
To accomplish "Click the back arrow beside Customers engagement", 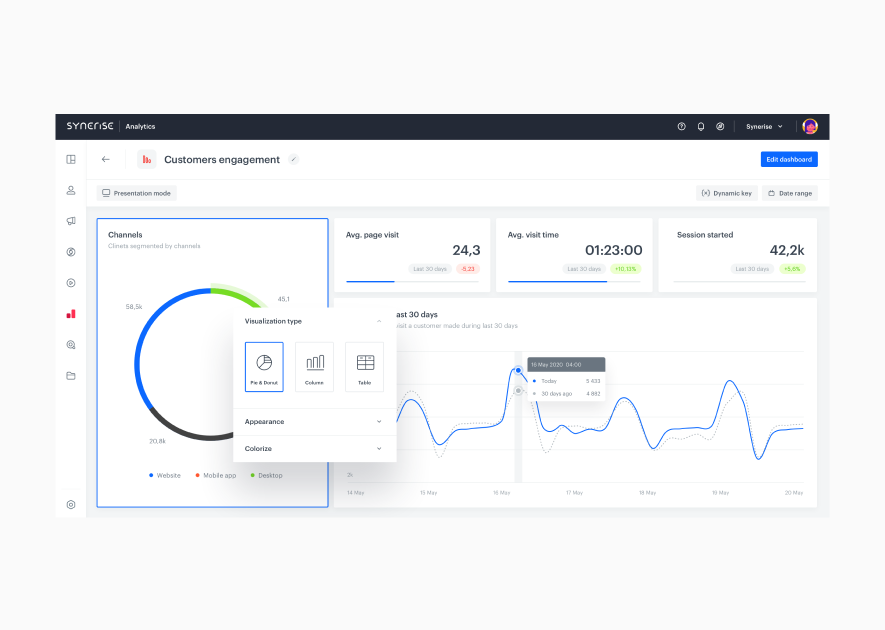I will [106, 159].
